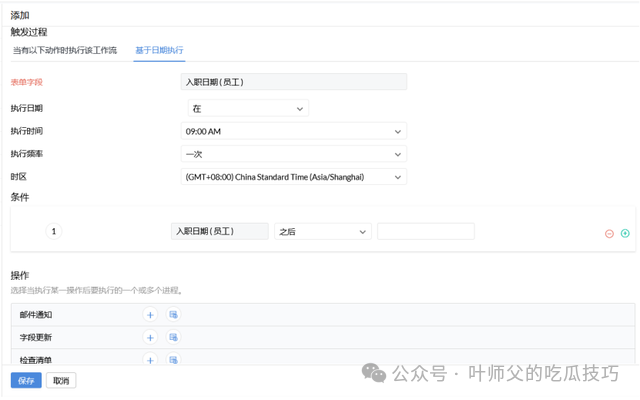Screen dimensions: 640x400
Task: Switch to 当有以下动作时执行该工作流 tab
Action: [x=65, y=50]
